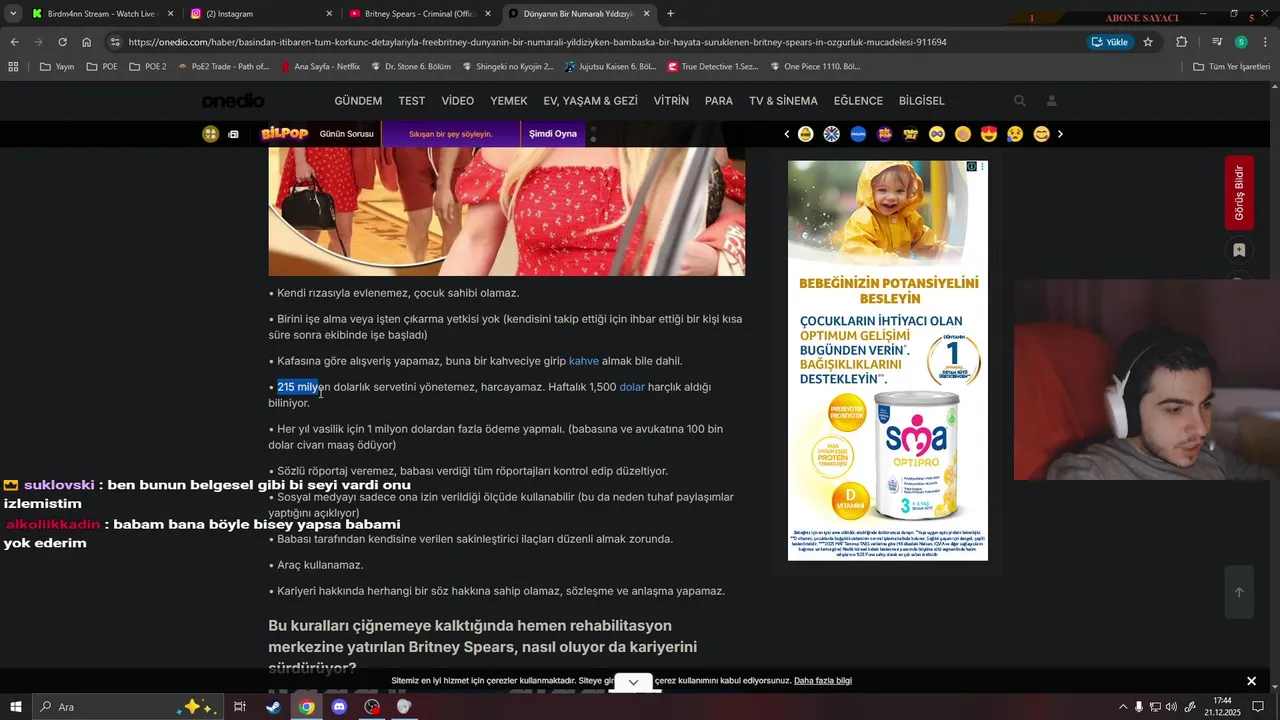This screenshot has height=720, width=1280.
Task: Click the Şimdi Oyna button
Action: point(553,134)
